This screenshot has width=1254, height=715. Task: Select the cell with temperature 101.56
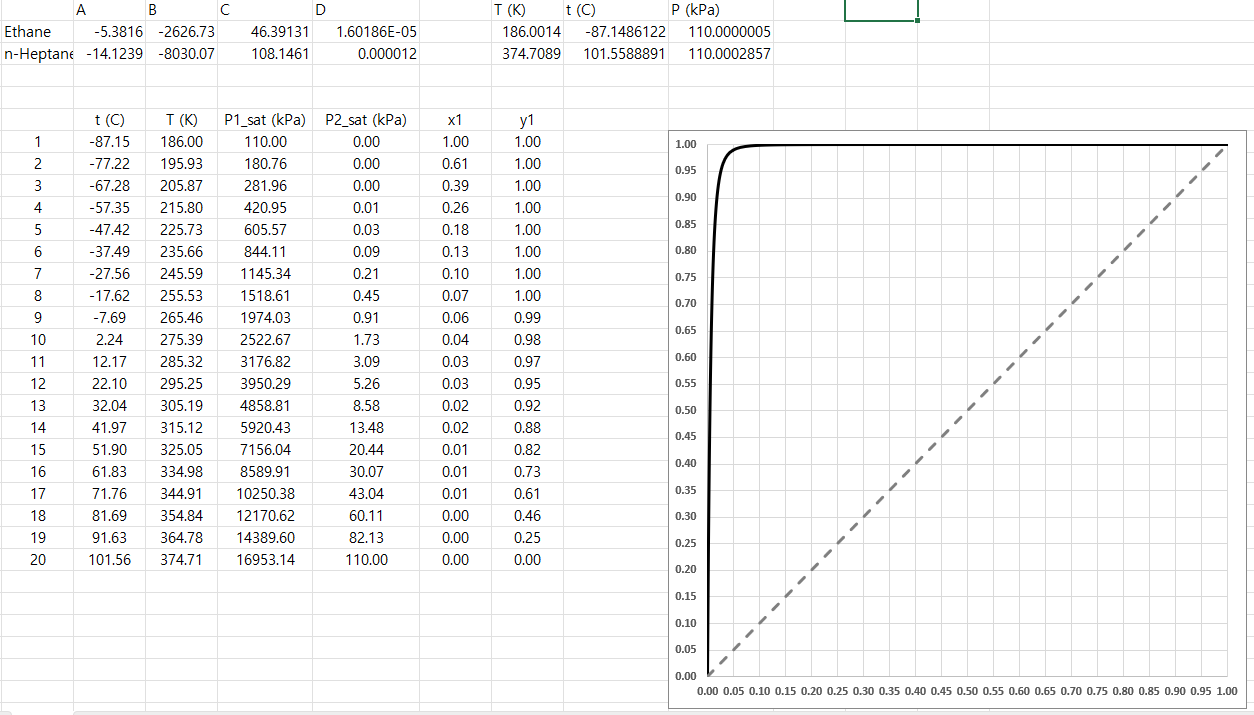coord(109,560)
